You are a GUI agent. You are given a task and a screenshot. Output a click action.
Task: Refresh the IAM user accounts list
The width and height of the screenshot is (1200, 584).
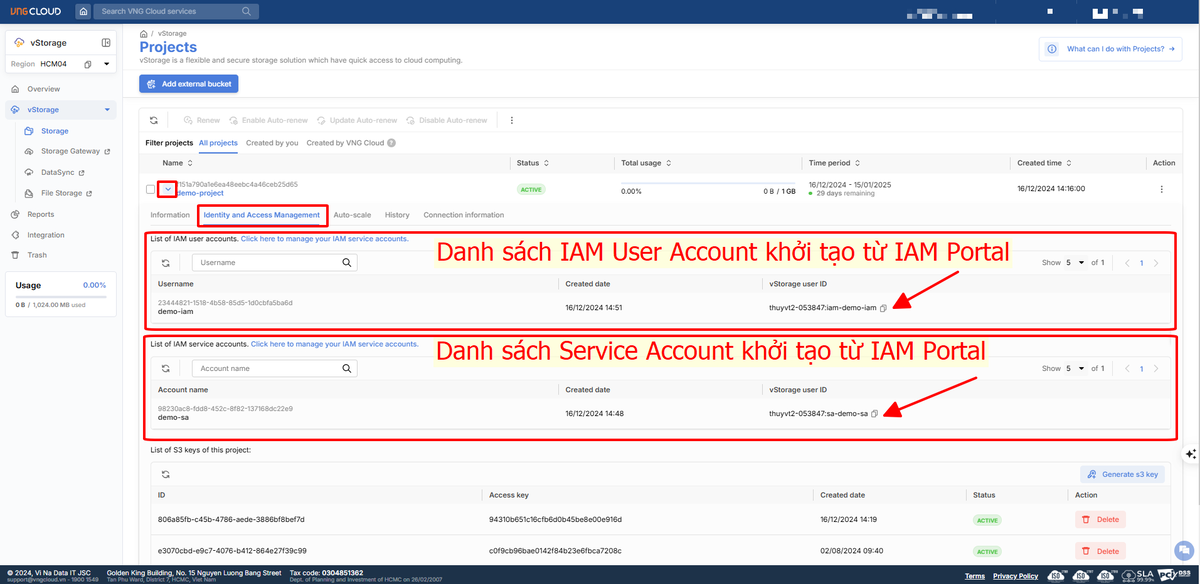[x=165, y=263]
